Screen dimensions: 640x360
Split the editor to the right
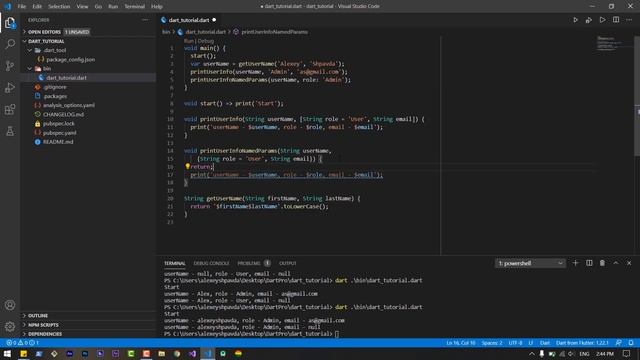(x=616, y=20)
